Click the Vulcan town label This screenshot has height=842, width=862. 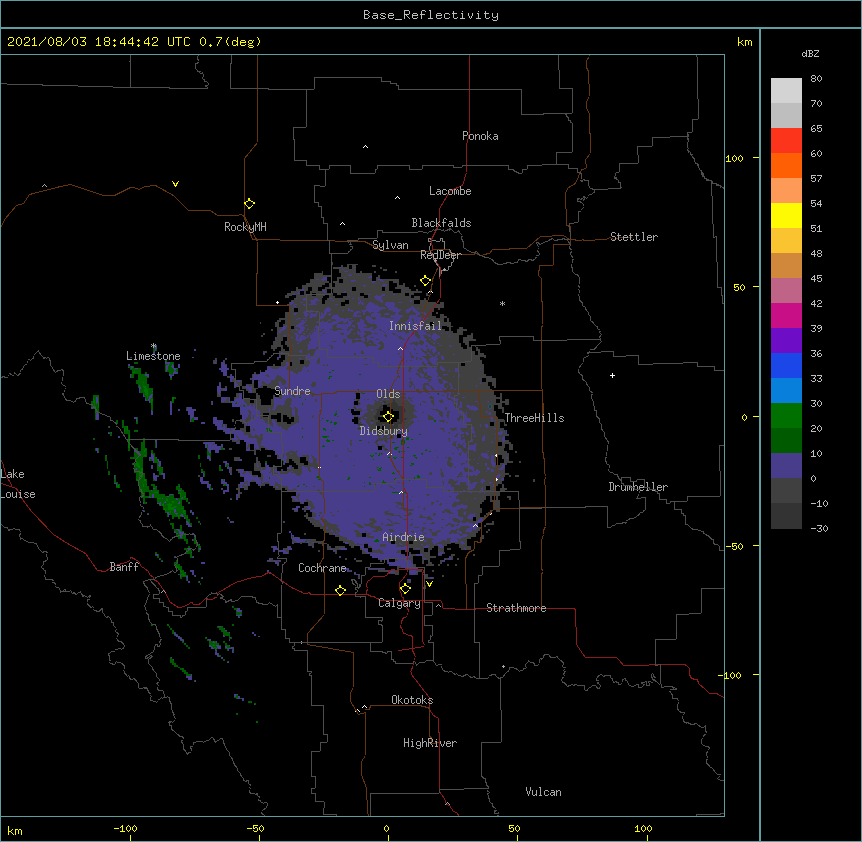(x=543, y=792)
